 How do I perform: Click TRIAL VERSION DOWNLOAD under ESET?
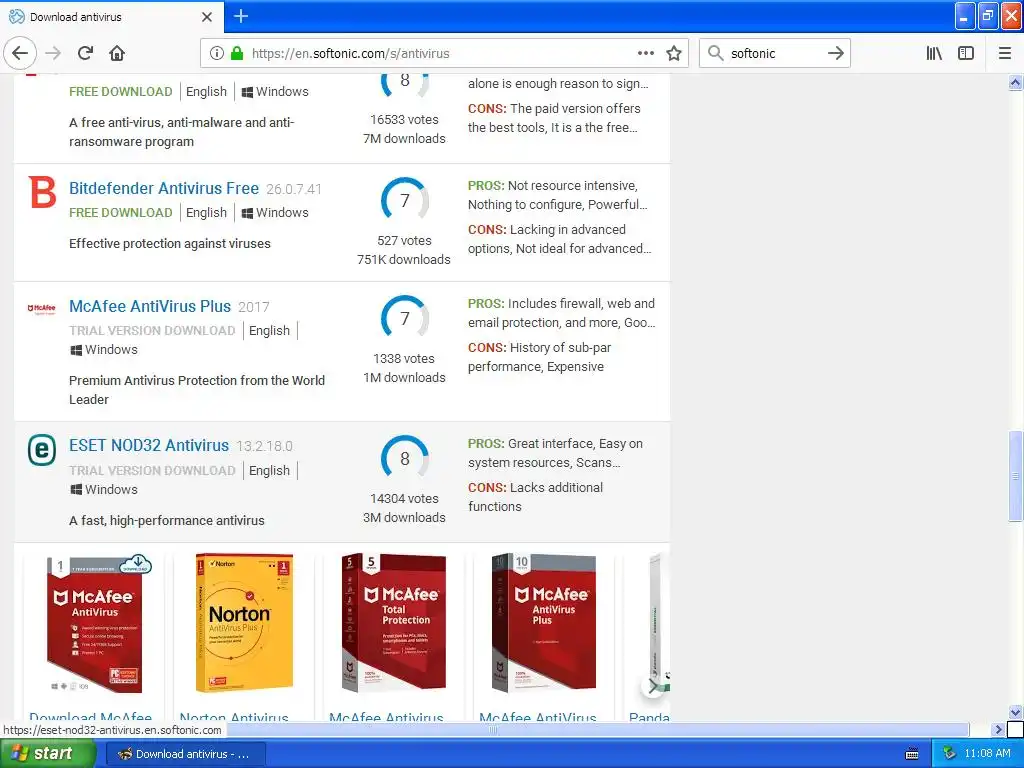(x=152, y=470)
